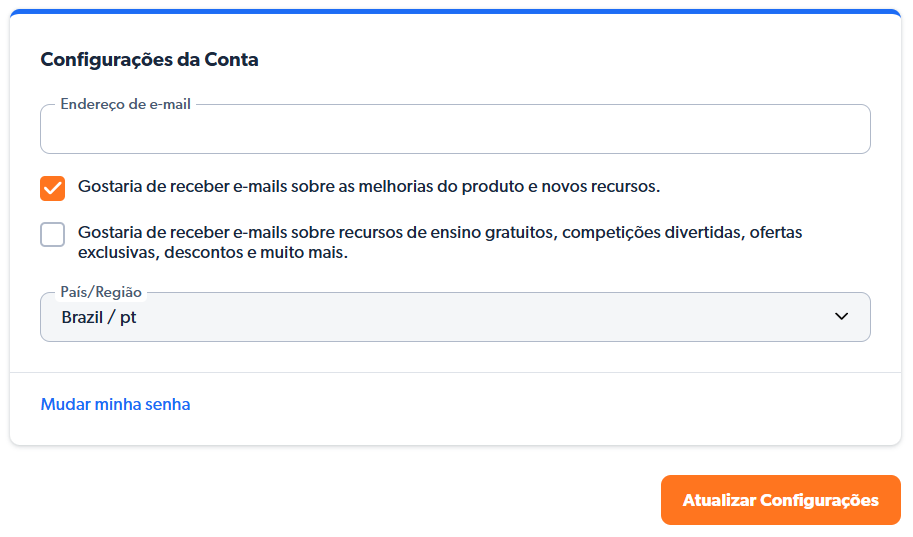Viewport: 913px width, 537px height.
Task: Open the País/Região dropdown
Action: tap(455, 317)
